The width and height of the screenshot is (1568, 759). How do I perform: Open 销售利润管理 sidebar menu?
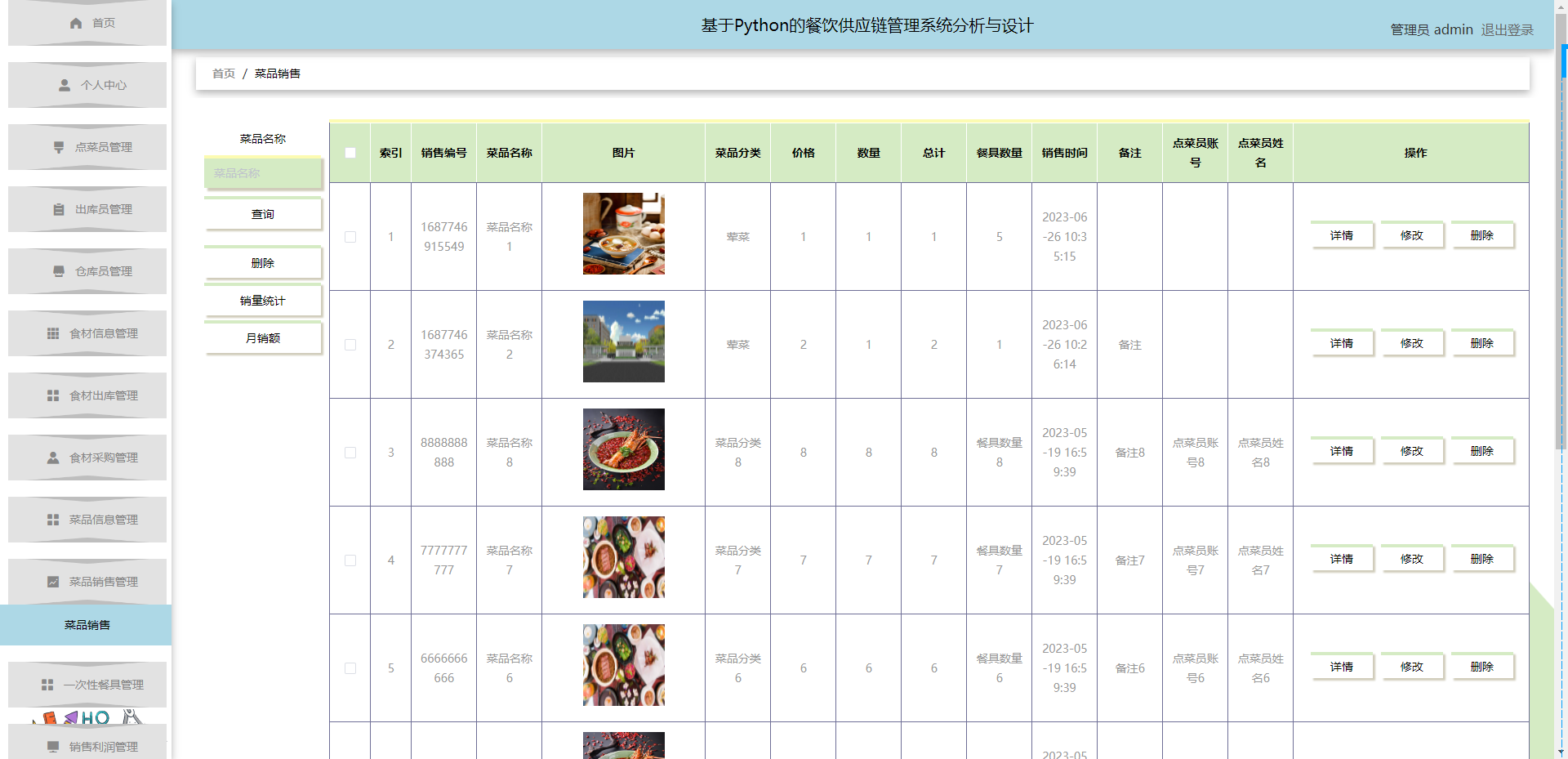[87, 742]
